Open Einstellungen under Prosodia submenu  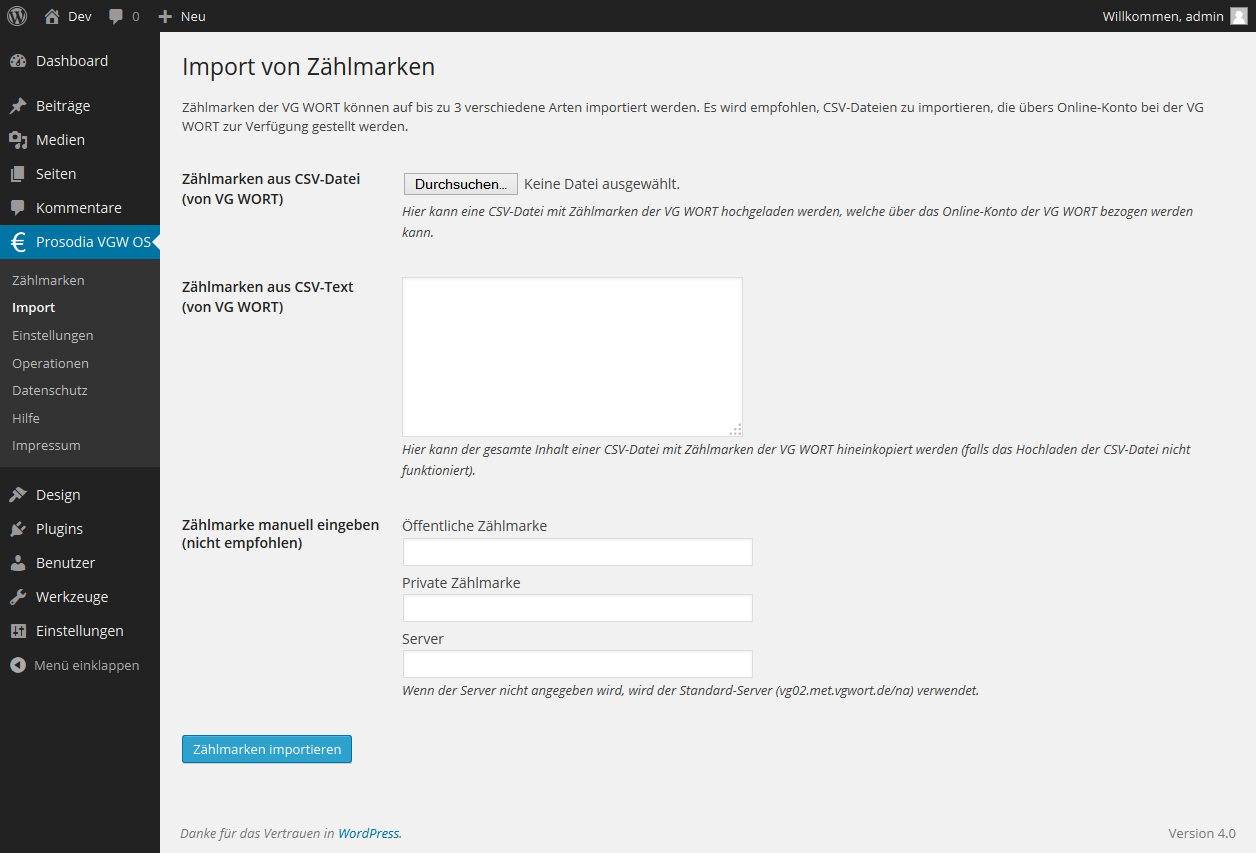tap(52, 335)
